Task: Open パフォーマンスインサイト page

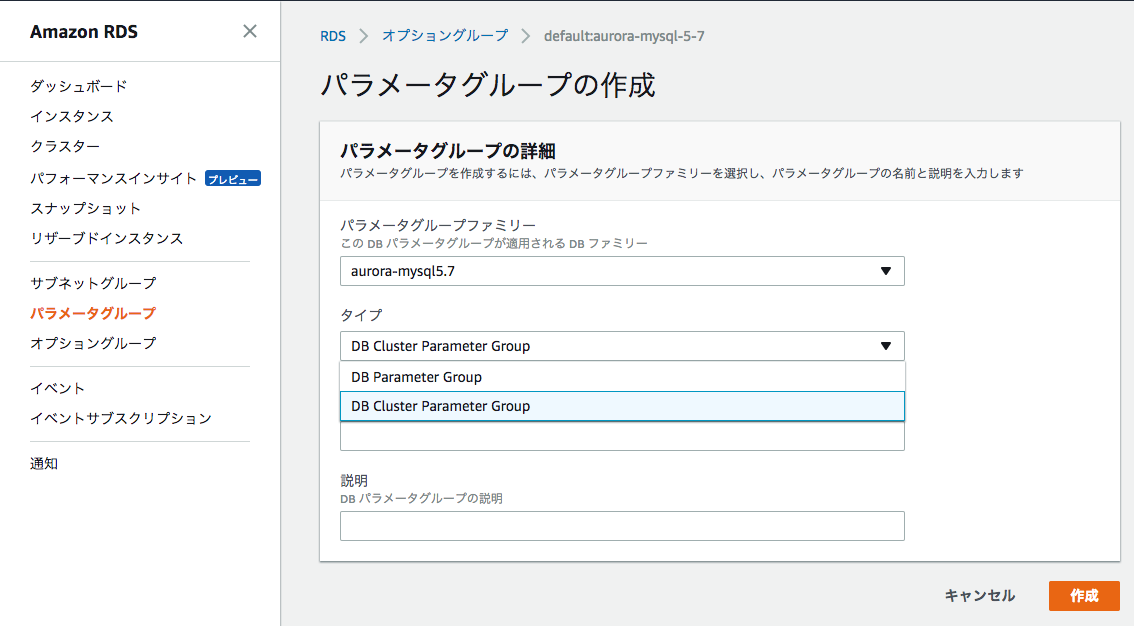Action: pos(113,178)
